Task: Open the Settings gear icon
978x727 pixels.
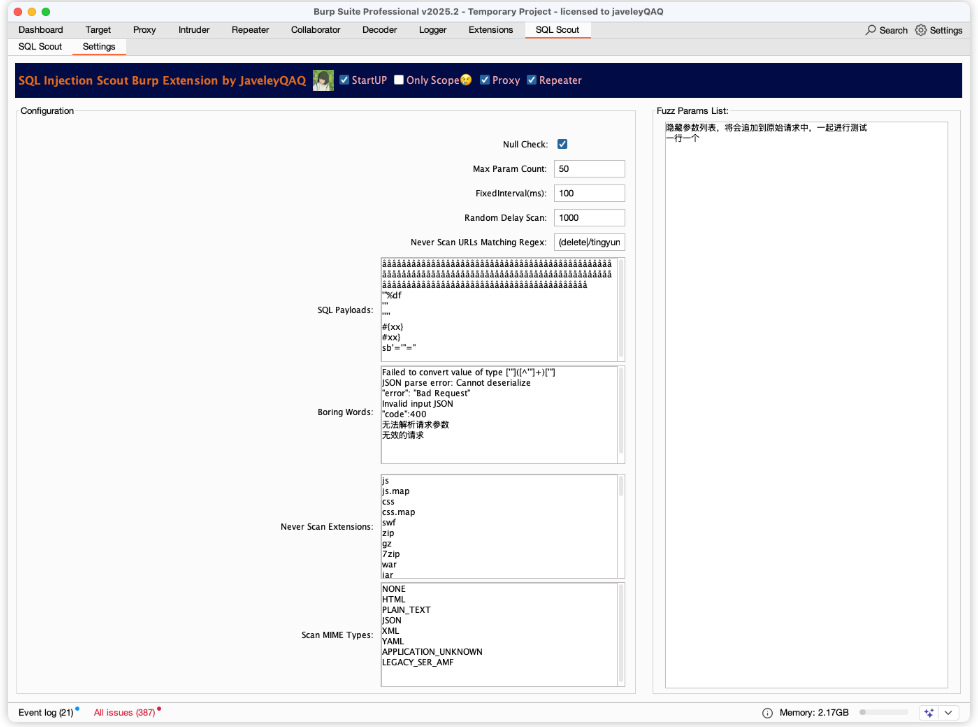Action: 921,30
